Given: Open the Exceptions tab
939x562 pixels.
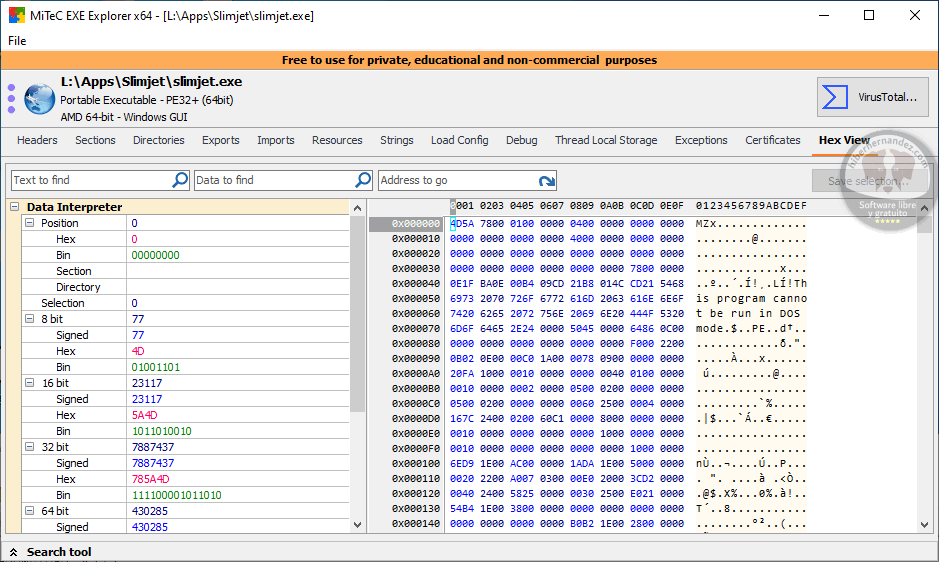Looking at the screenshot, I should pos(701,140).
